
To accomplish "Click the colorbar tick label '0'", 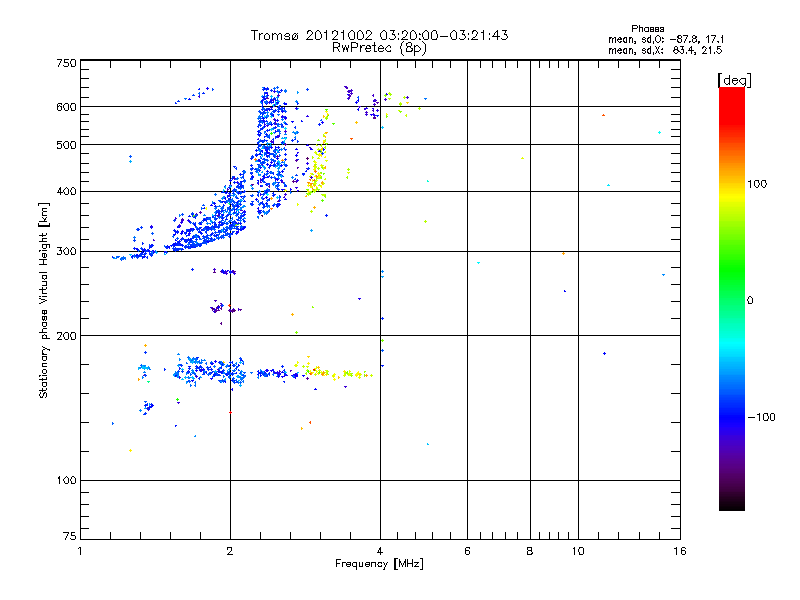I will pyautogui.click(x=750, y=301).
